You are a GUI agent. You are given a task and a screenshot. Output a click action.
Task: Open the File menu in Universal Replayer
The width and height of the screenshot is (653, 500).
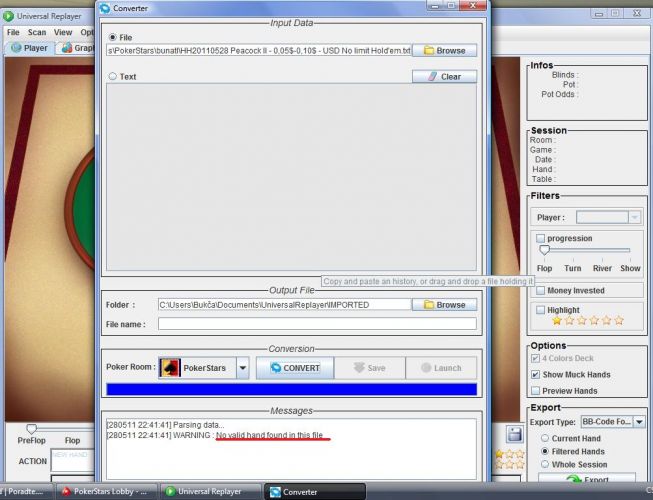point(13,32)
